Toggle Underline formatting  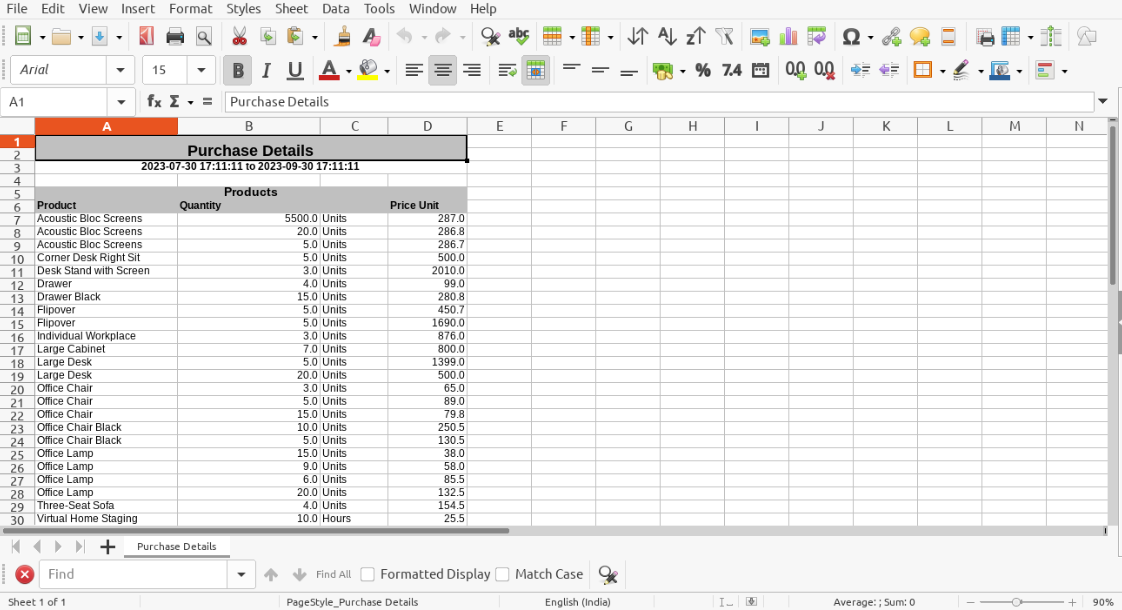(x=295, y=70)
